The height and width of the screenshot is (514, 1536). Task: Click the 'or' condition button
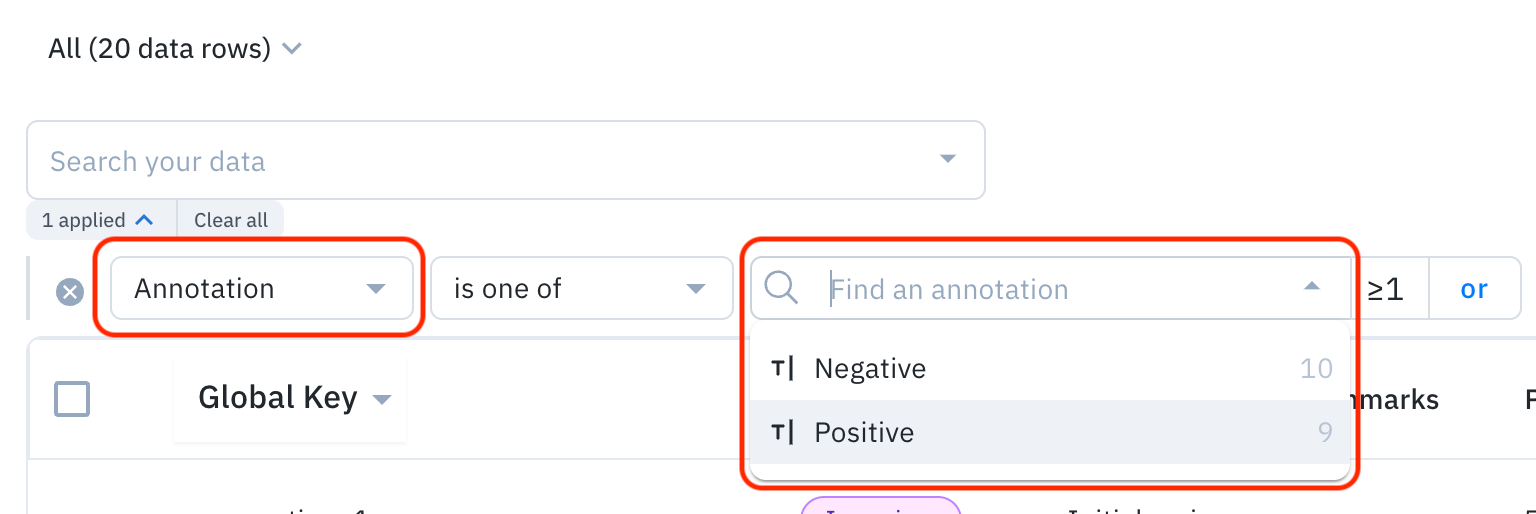pos(1474,289)
